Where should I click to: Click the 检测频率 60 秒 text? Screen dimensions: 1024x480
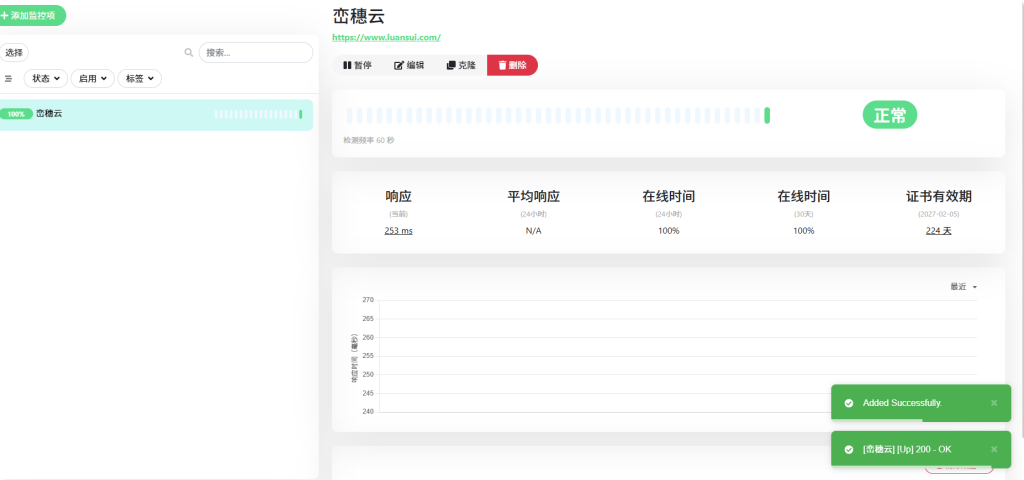369,140
